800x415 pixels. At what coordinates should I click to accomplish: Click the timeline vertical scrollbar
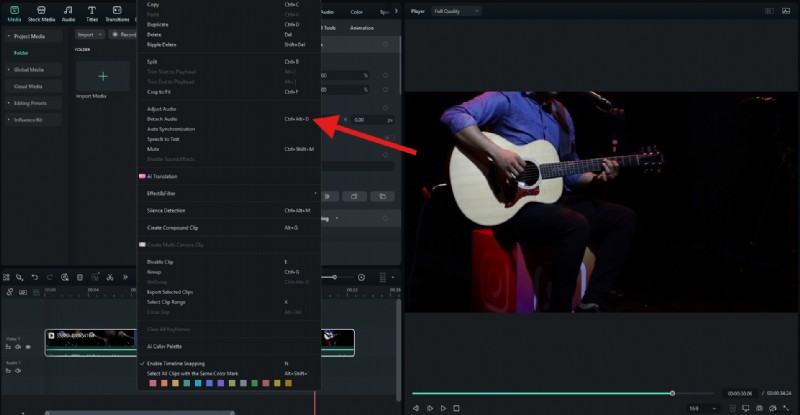(398, 350)
